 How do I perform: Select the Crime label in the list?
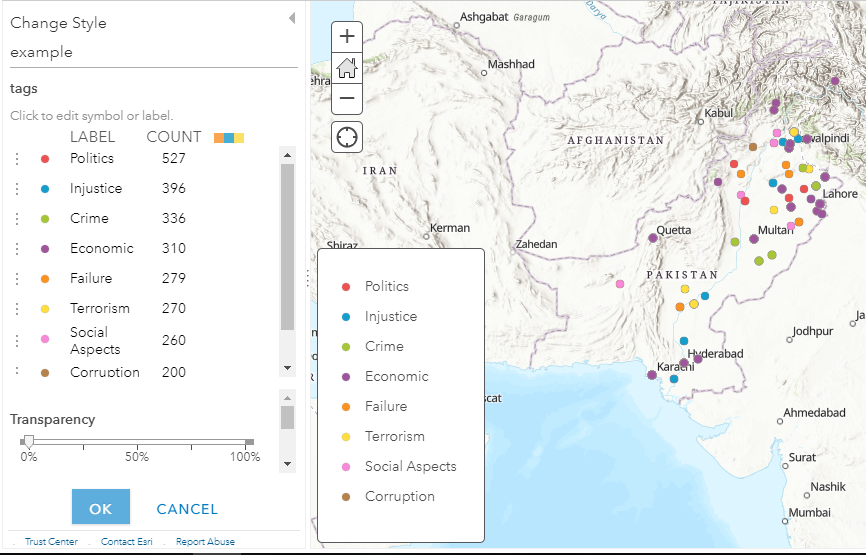click(x=89, y=218)
